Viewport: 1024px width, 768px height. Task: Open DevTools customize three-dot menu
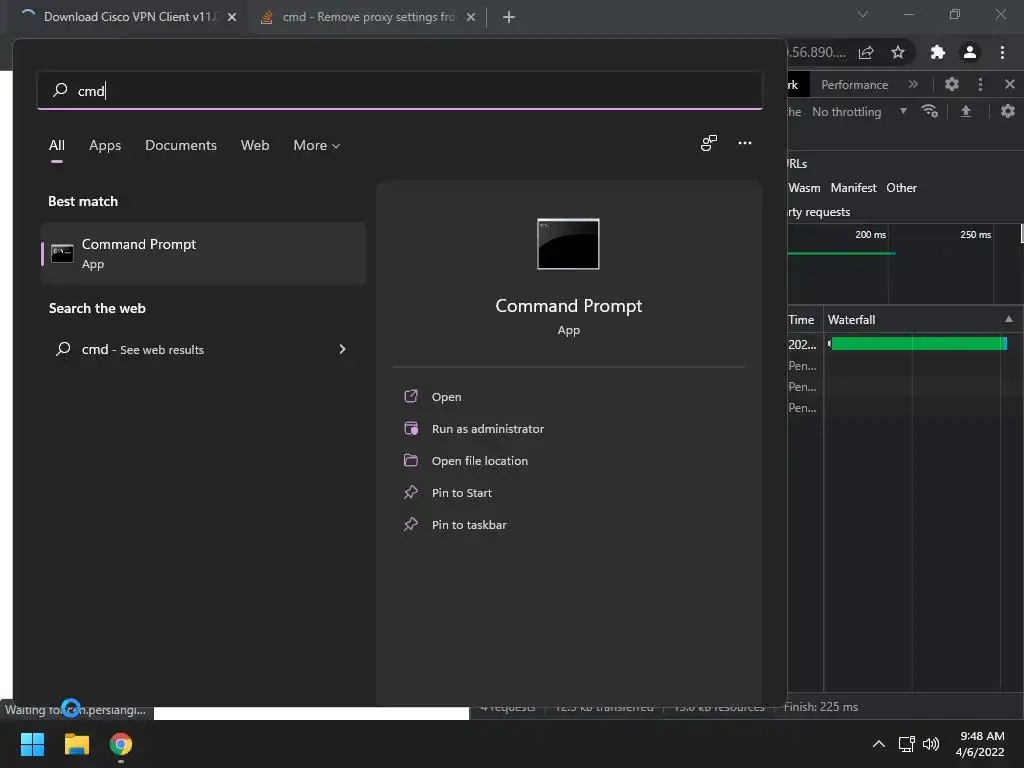(980, 84)
